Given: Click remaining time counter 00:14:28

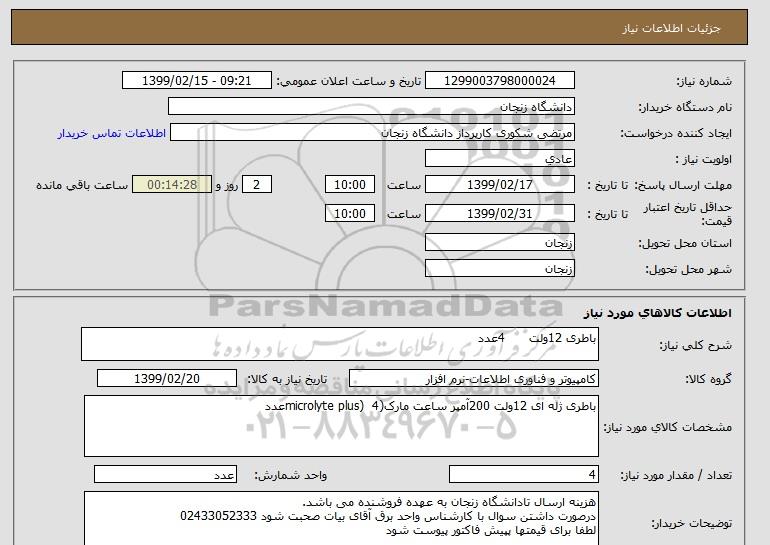Looking at the screenshot, I should click(x=172, y=185).
